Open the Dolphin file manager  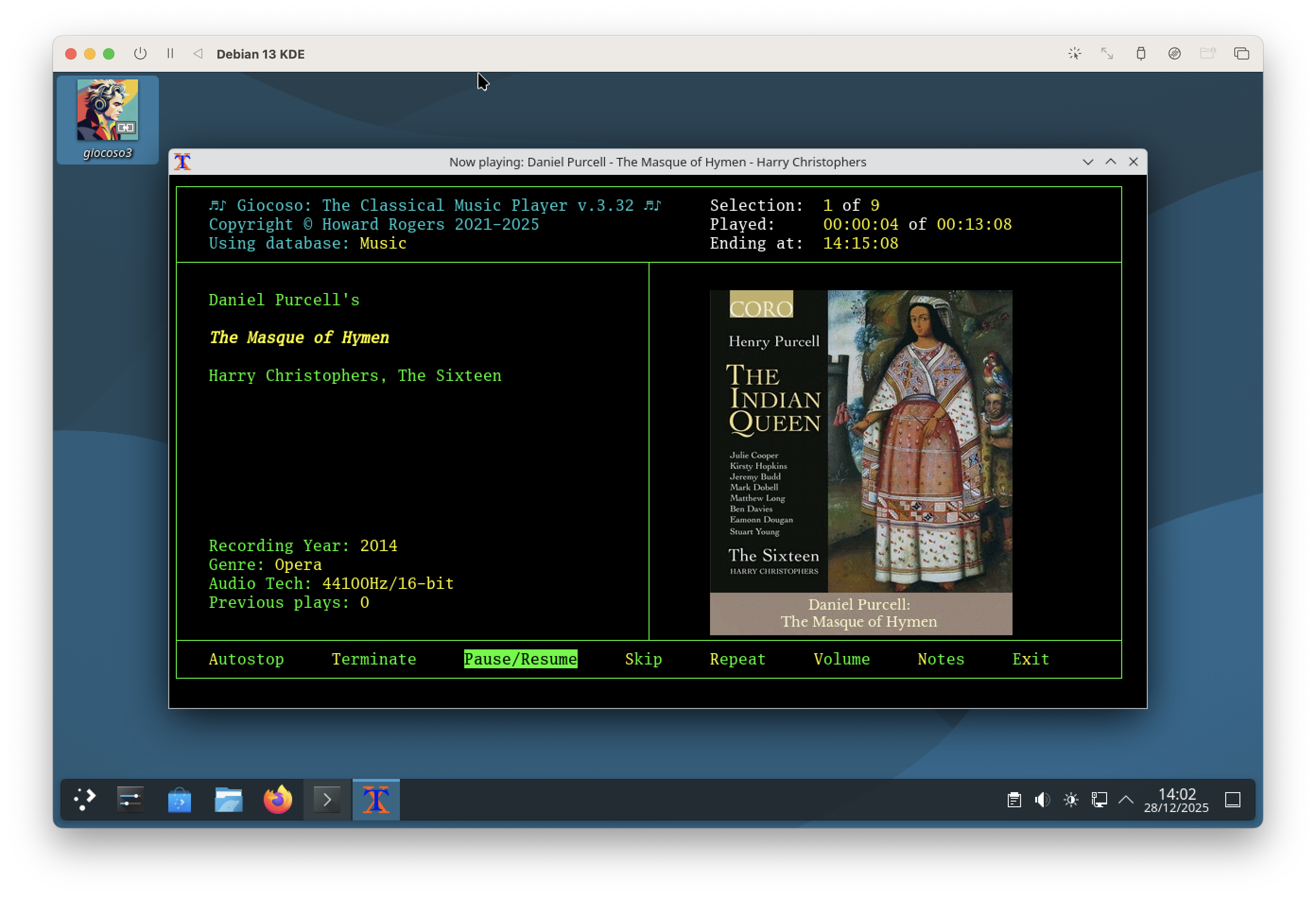(x=228, y=800)
